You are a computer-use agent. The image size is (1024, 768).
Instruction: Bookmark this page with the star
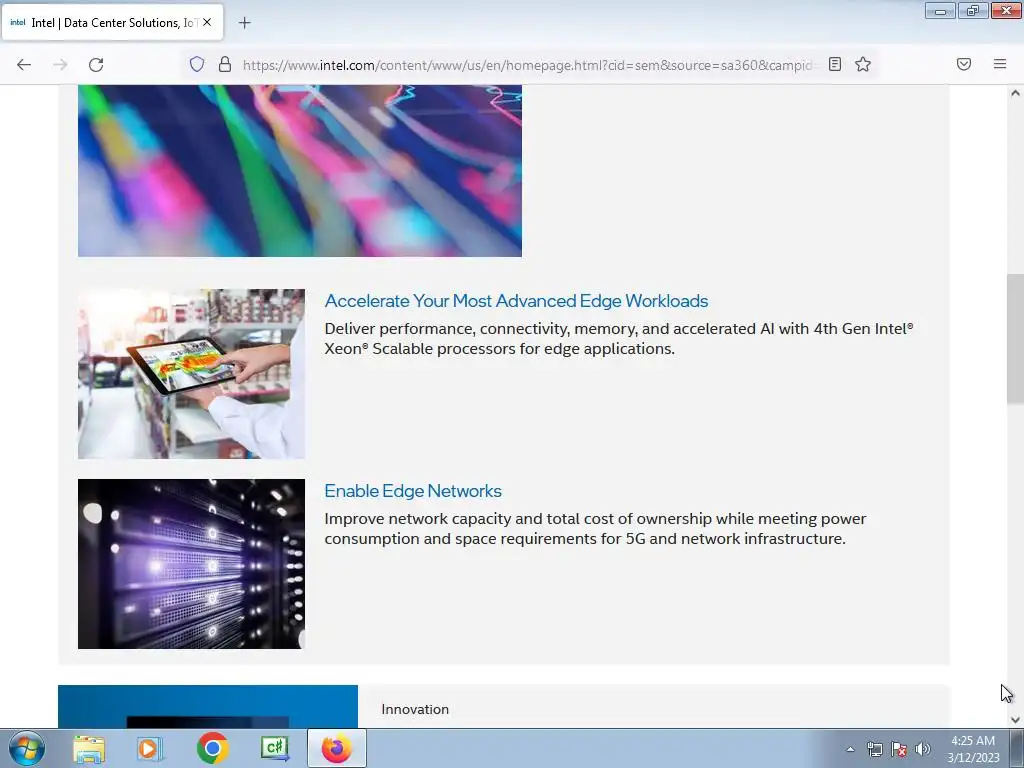[x=863, y=64]
